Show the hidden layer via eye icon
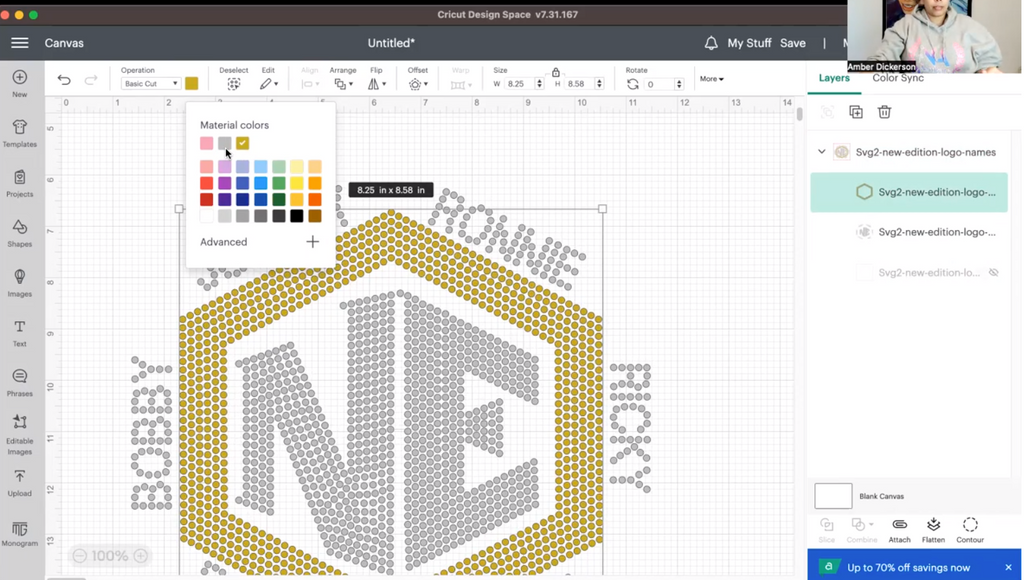Image resolution: width=1024 pixels, height=580 pixels. [993, 272]
